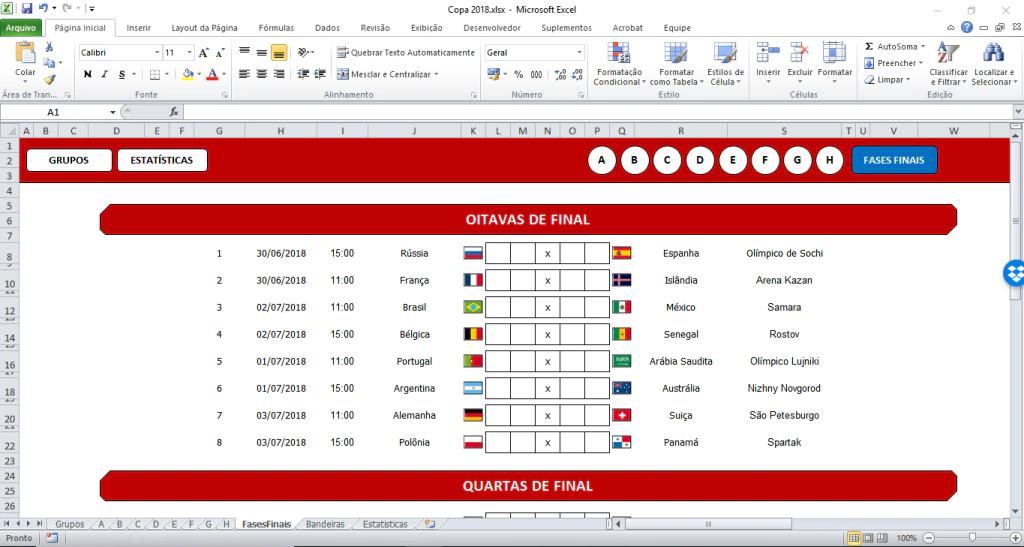Click the score box next to Rússia flag
The image size is (1024, 547).
pyautogui.click(x=498, y=253)
